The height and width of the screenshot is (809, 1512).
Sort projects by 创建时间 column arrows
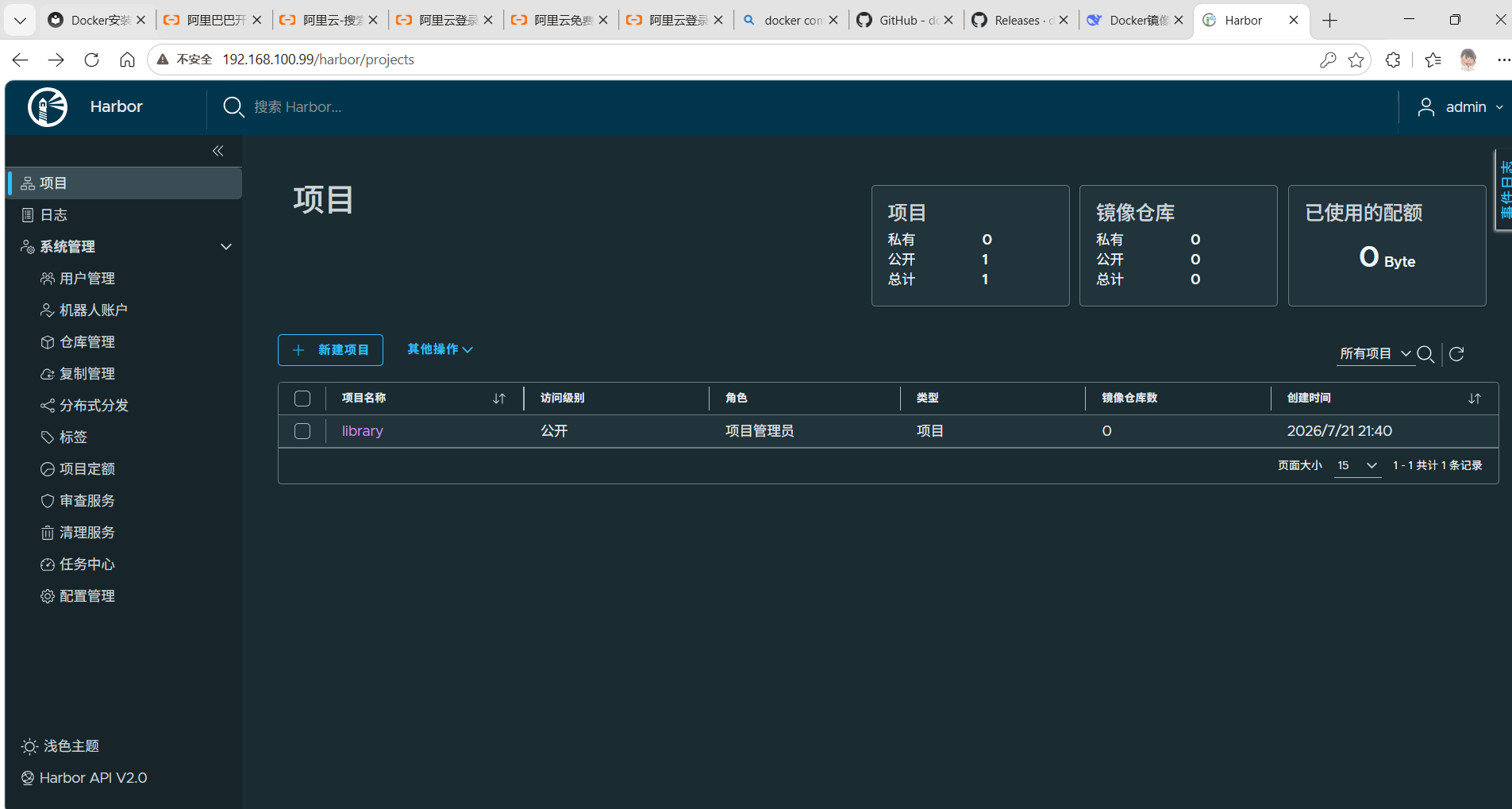[x=1474, y=399]
